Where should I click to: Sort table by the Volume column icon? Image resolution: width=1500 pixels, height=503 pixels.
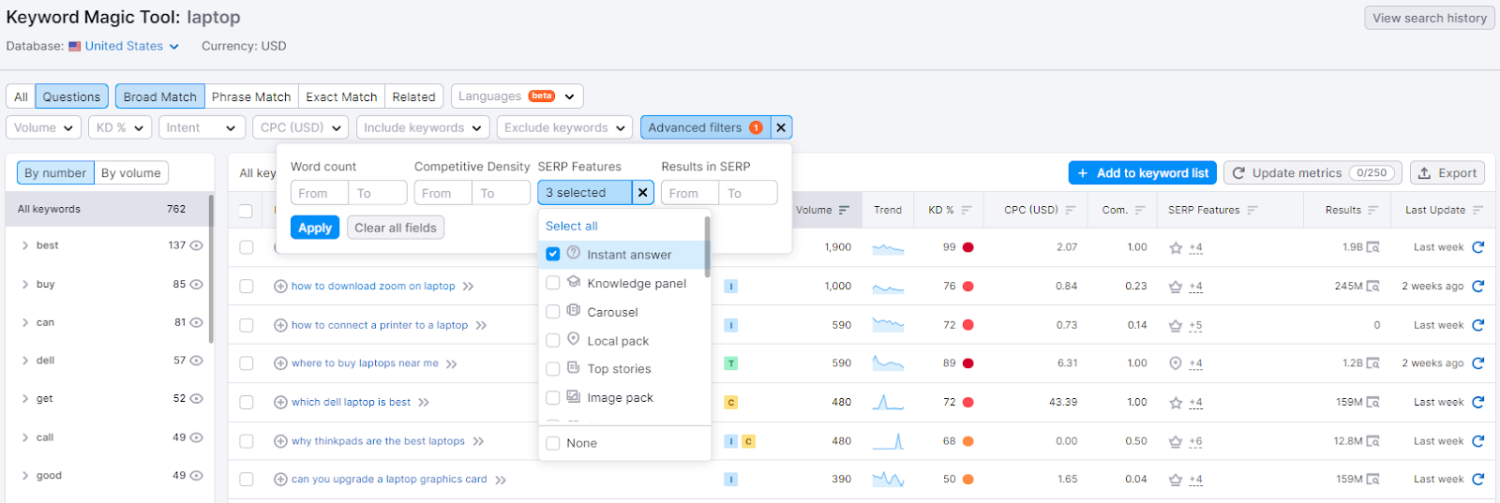click(844, 210)
